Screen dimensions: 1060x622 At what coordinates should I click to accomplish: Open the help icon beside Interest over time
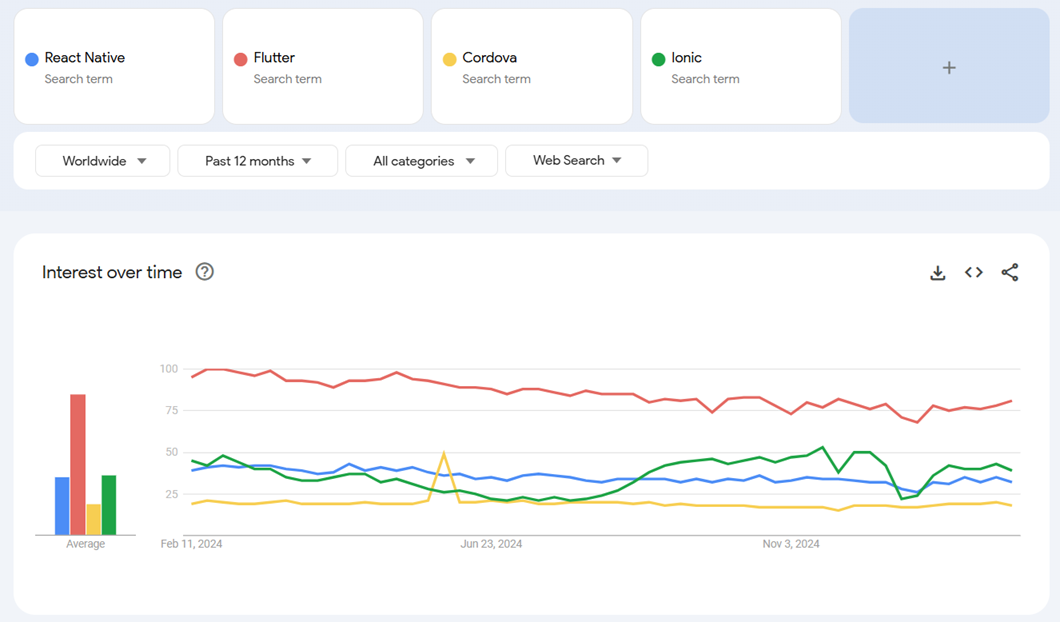click(204, 272)
